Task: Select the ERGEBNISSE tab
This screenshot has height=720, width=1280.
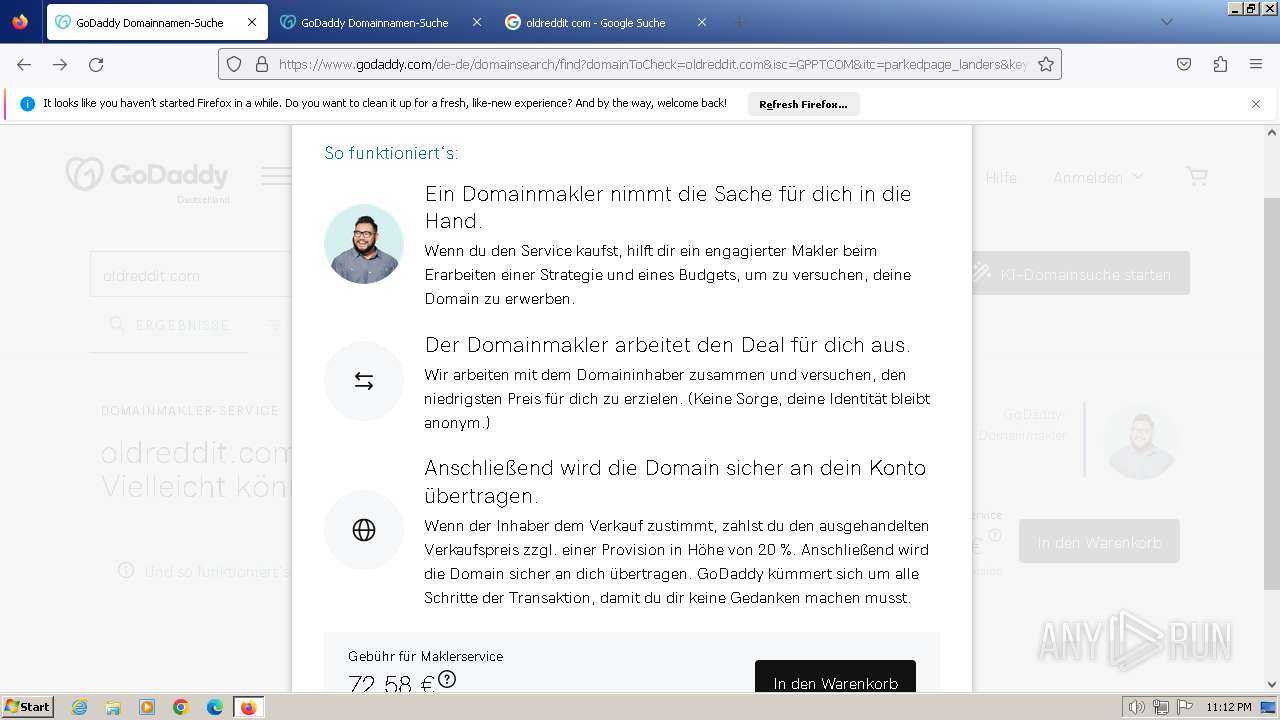Action: point(170,325)
